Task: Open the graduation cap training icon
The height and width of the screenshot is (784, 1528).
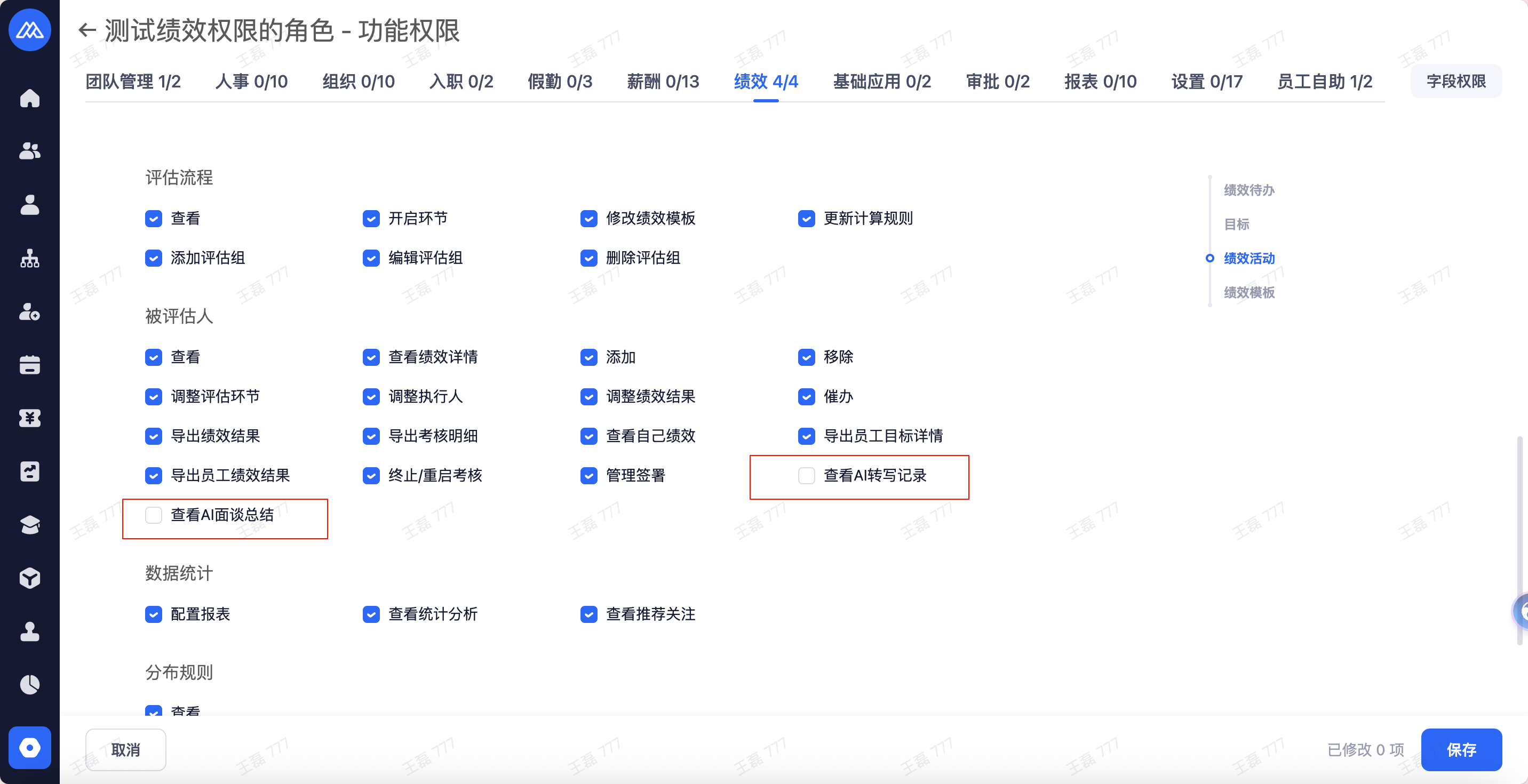Action: point(30,525)
